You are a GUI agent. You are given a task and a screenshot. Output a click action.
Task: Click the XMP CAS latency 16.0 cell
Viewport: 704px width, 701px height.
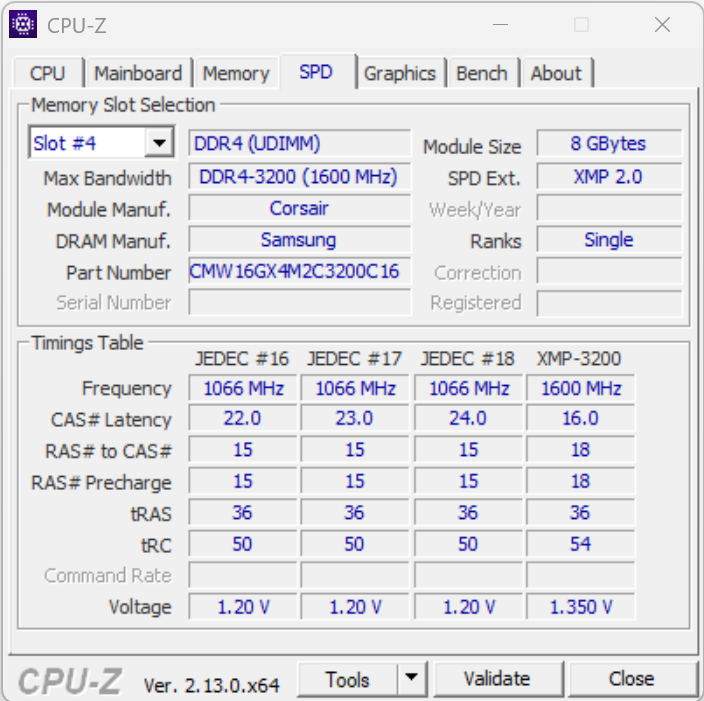click(581, 418)
